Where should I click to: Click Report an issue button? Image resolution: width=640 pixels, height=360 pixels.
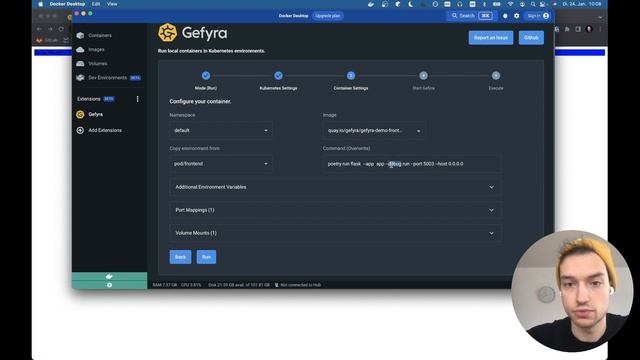pyautogui.click(x=491, y=38)
